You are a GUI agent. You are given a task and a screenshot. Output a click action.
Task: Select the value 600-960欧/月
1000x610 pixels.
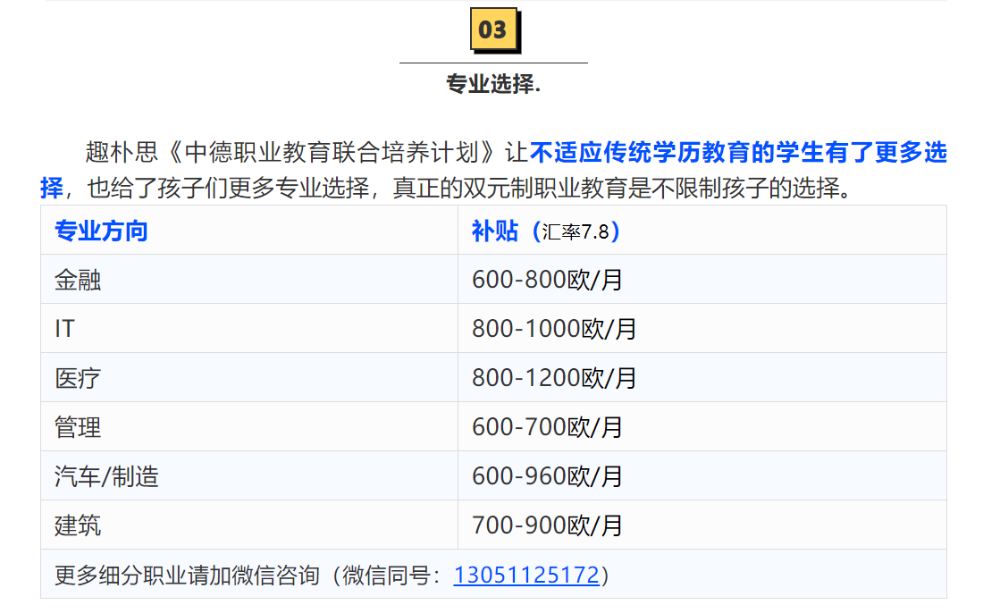tap(547, 476)
